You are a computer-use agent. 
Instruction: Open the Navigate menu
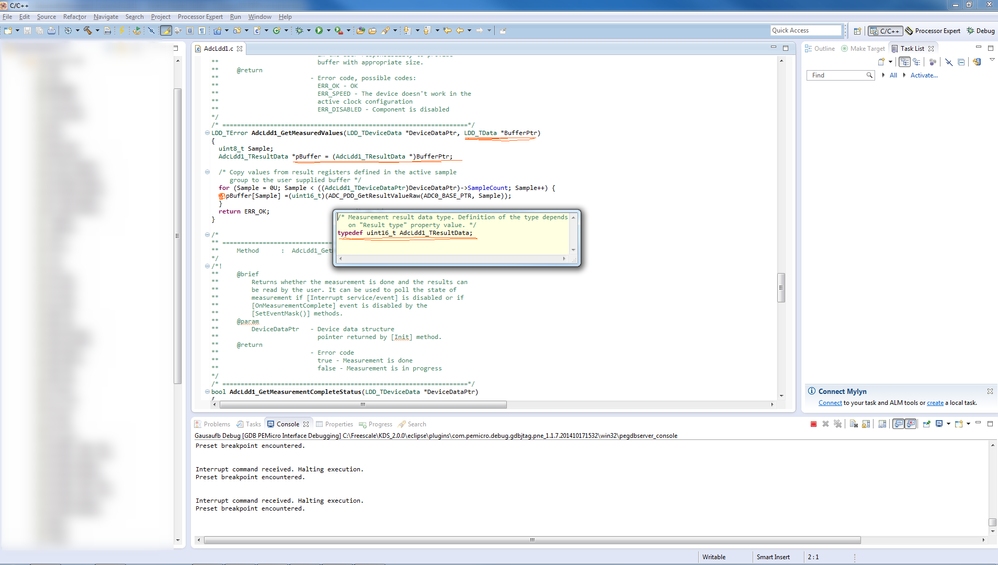(x=106, y=17)
